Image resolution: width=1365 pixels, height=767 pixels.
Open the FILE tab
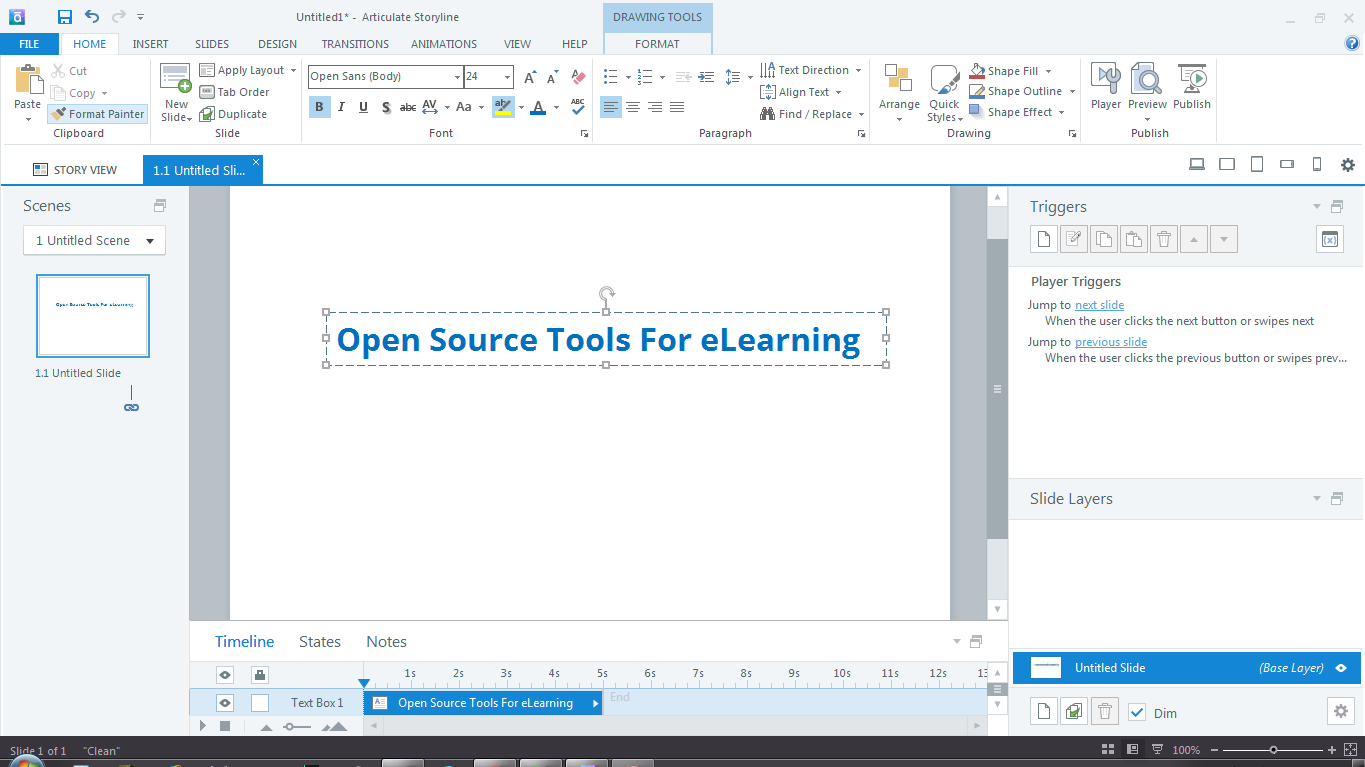(29, 44)
